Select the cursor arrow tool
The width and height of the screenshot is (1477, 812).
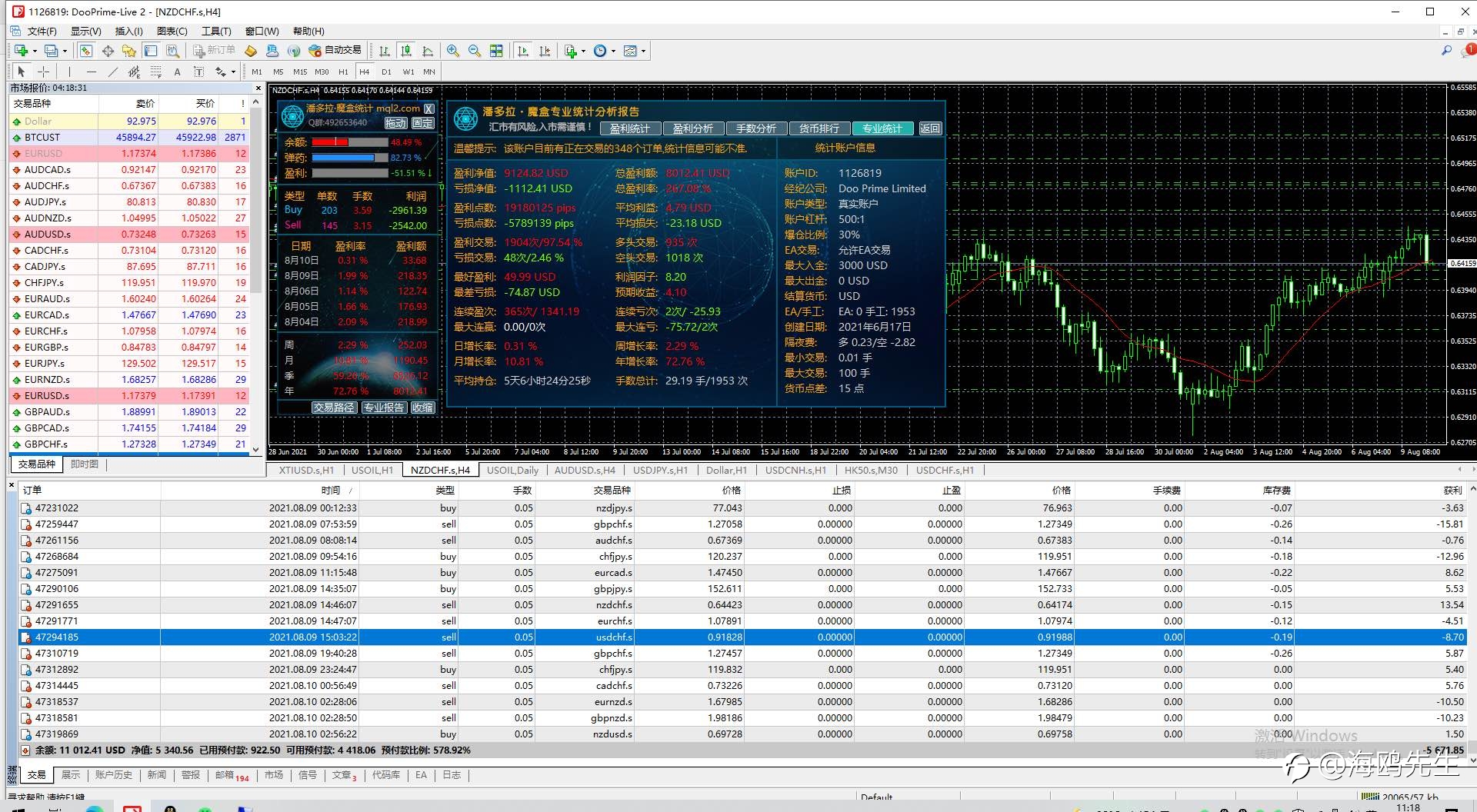[22, 72]
